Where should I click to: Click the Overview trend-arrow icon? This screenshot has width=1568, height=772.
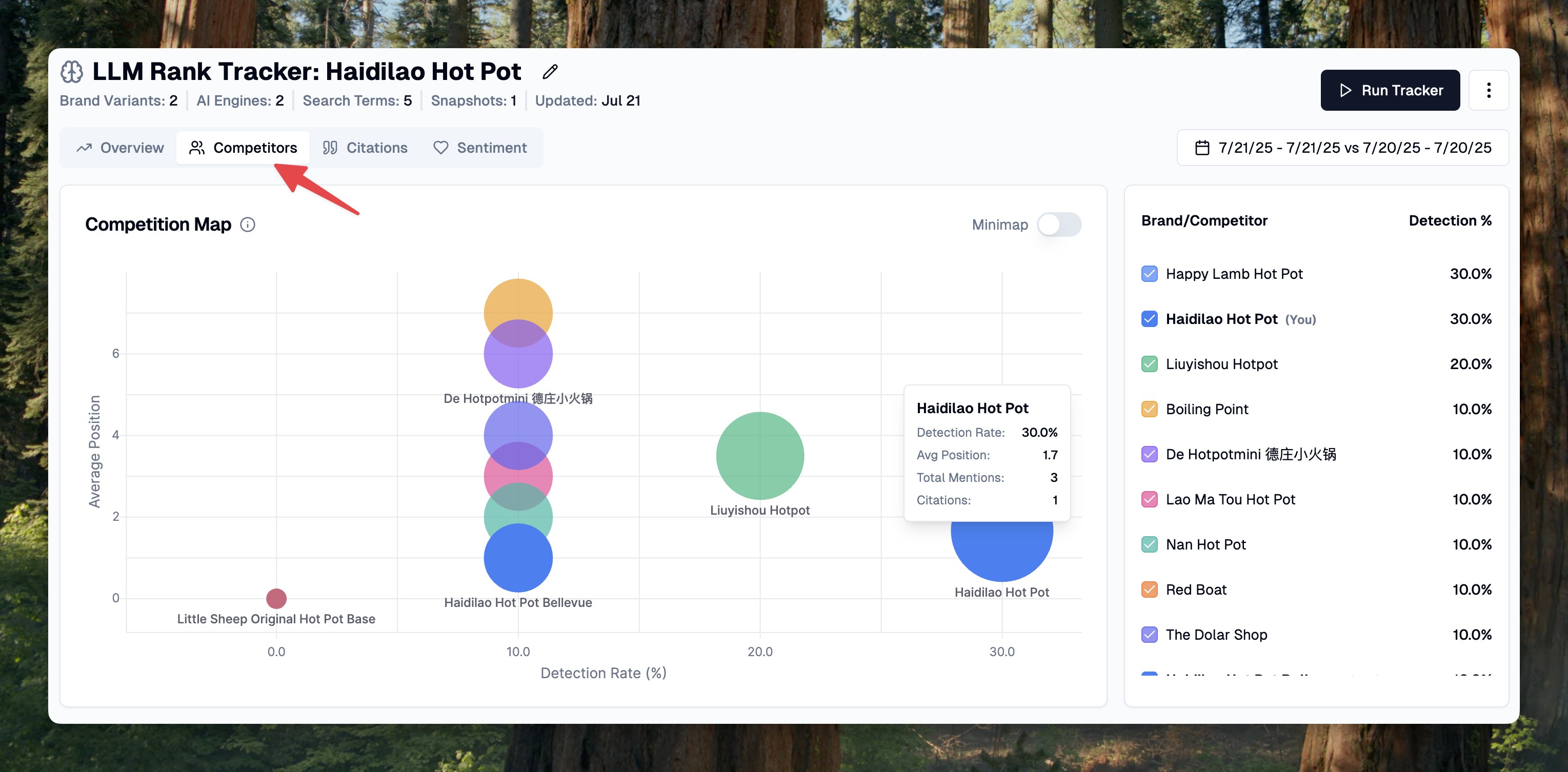(x=84, y=148)
